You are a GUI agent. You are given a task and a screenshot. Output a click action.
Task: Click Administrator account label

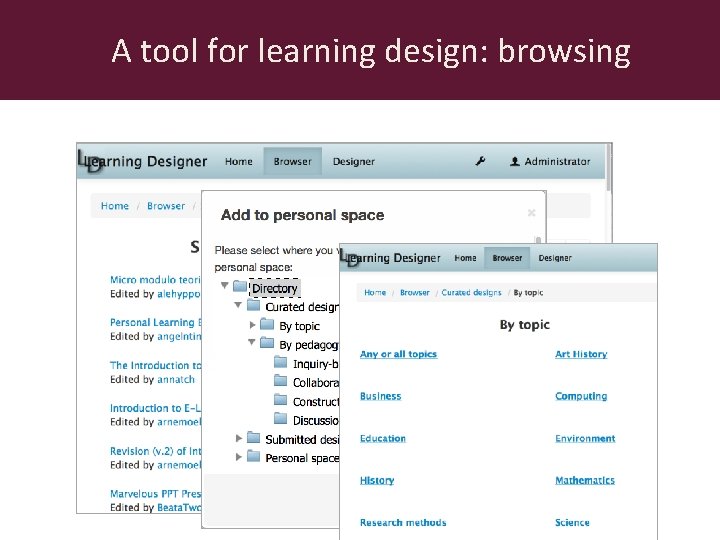click(x=557, y=162)
